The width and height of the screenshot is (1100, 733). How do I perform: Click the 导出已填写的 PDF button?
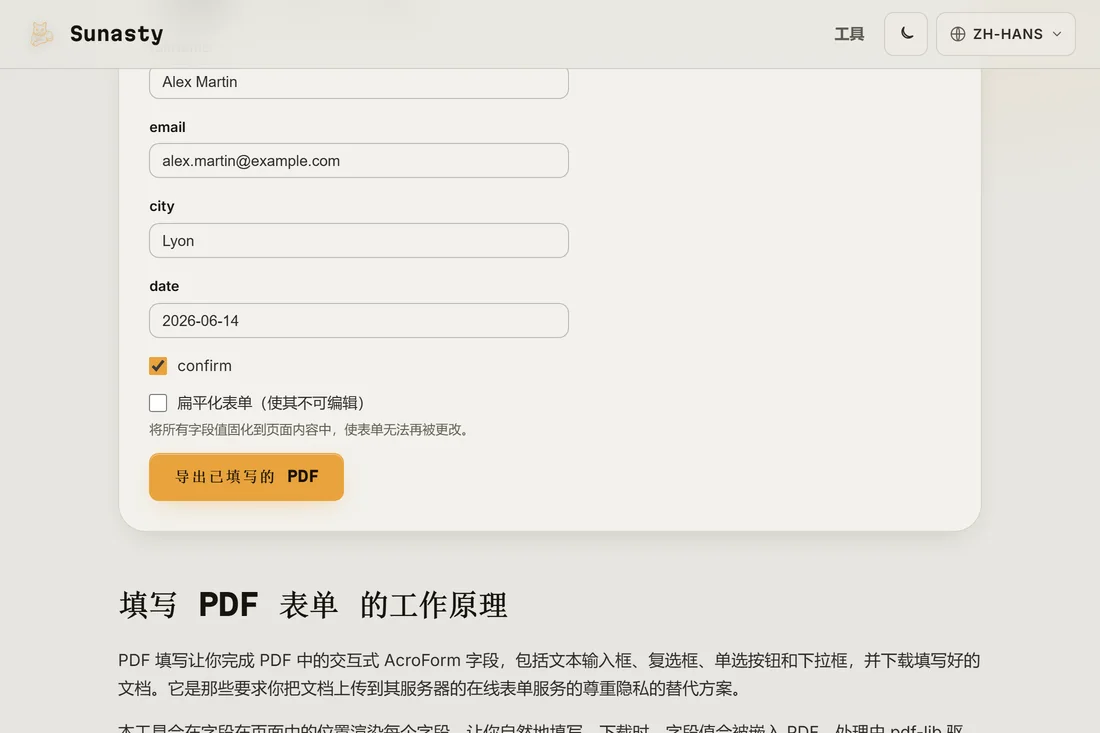tap(246, 477)
